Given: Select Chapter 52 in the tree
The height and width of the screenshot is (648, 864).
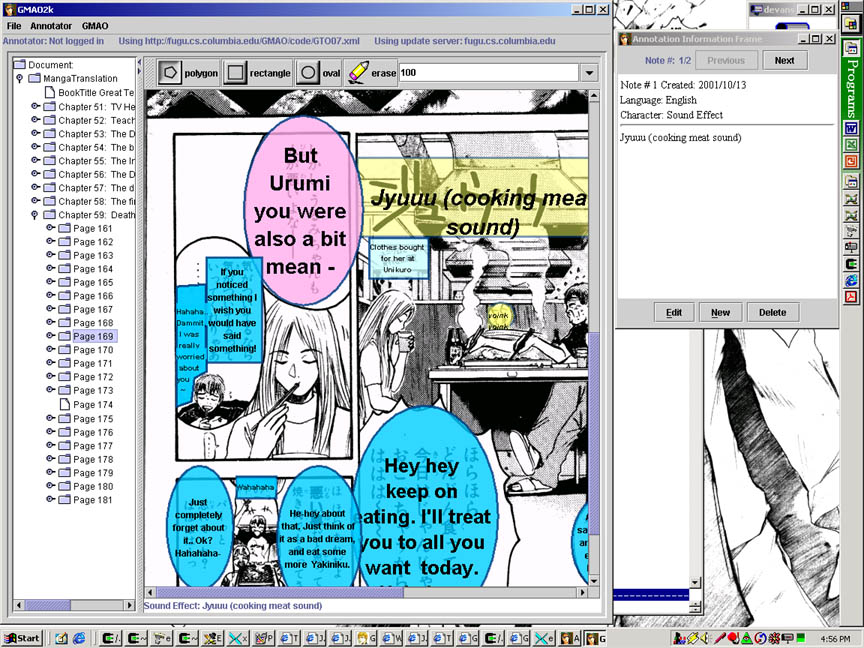Looking at the screenshot, I should pos(89,120).
